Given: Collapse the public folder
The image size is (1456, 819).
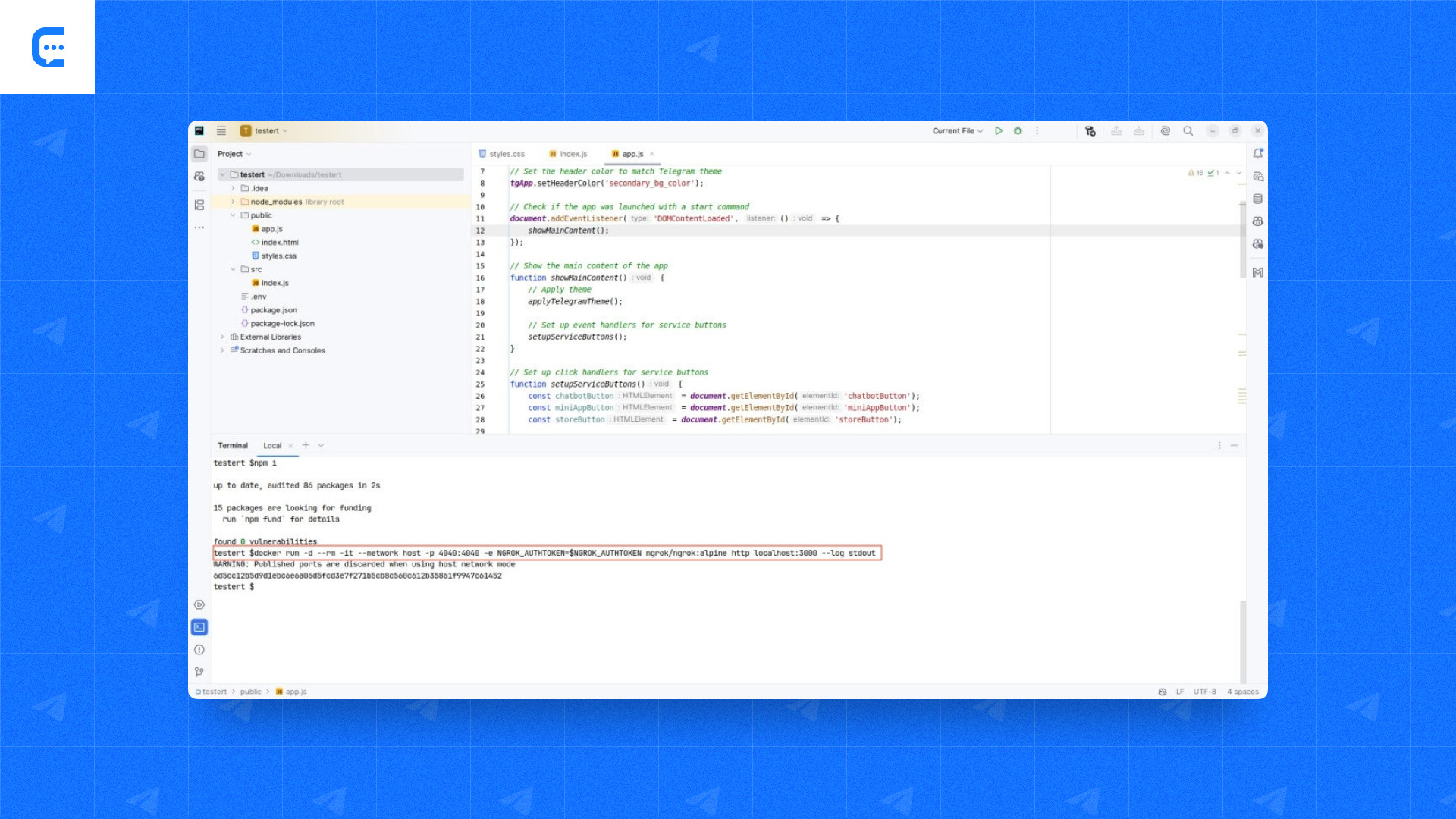Looking at the screenshot, I should click(x=233, y=215).
